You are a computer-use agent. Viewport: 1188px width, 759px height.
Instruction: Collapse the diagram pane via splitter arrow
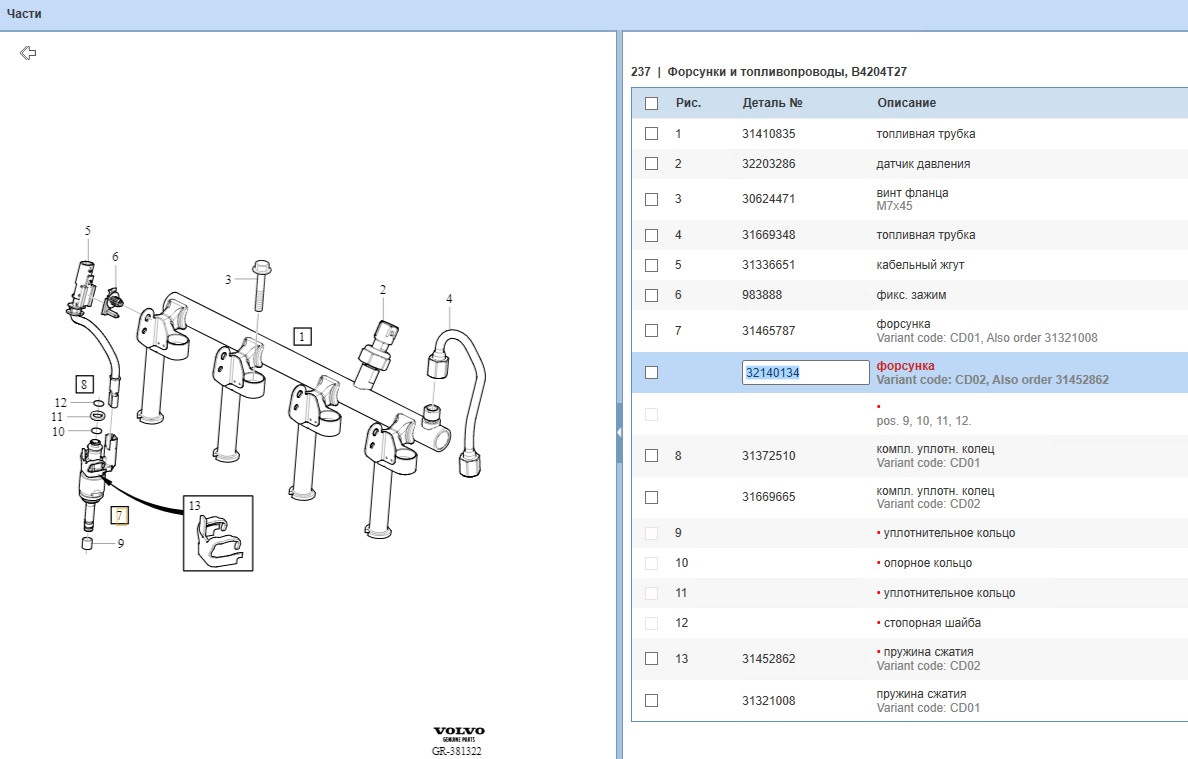(619, 433)
